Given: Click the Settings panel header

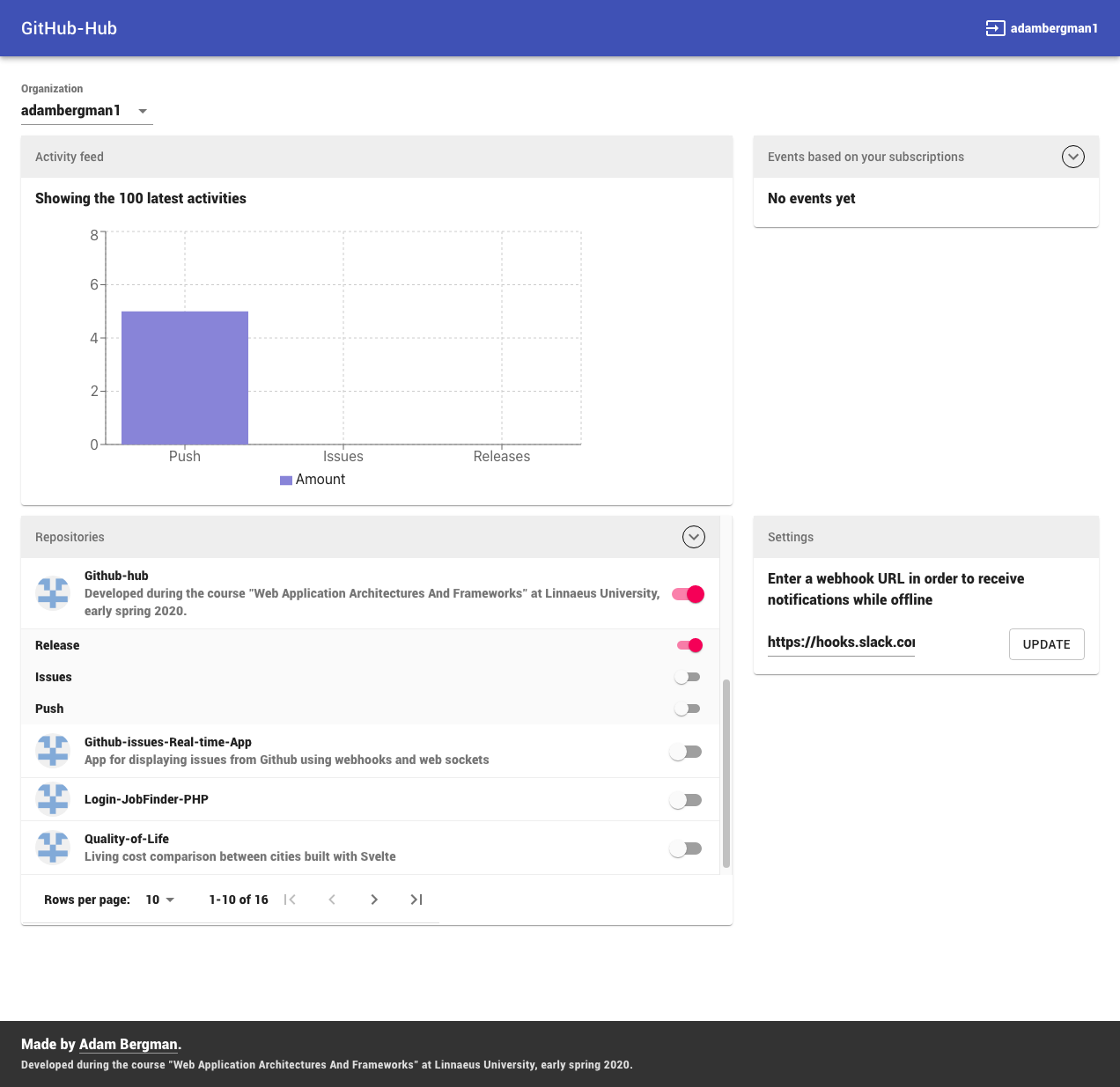Looking at the screenshot, I should 926,537.
